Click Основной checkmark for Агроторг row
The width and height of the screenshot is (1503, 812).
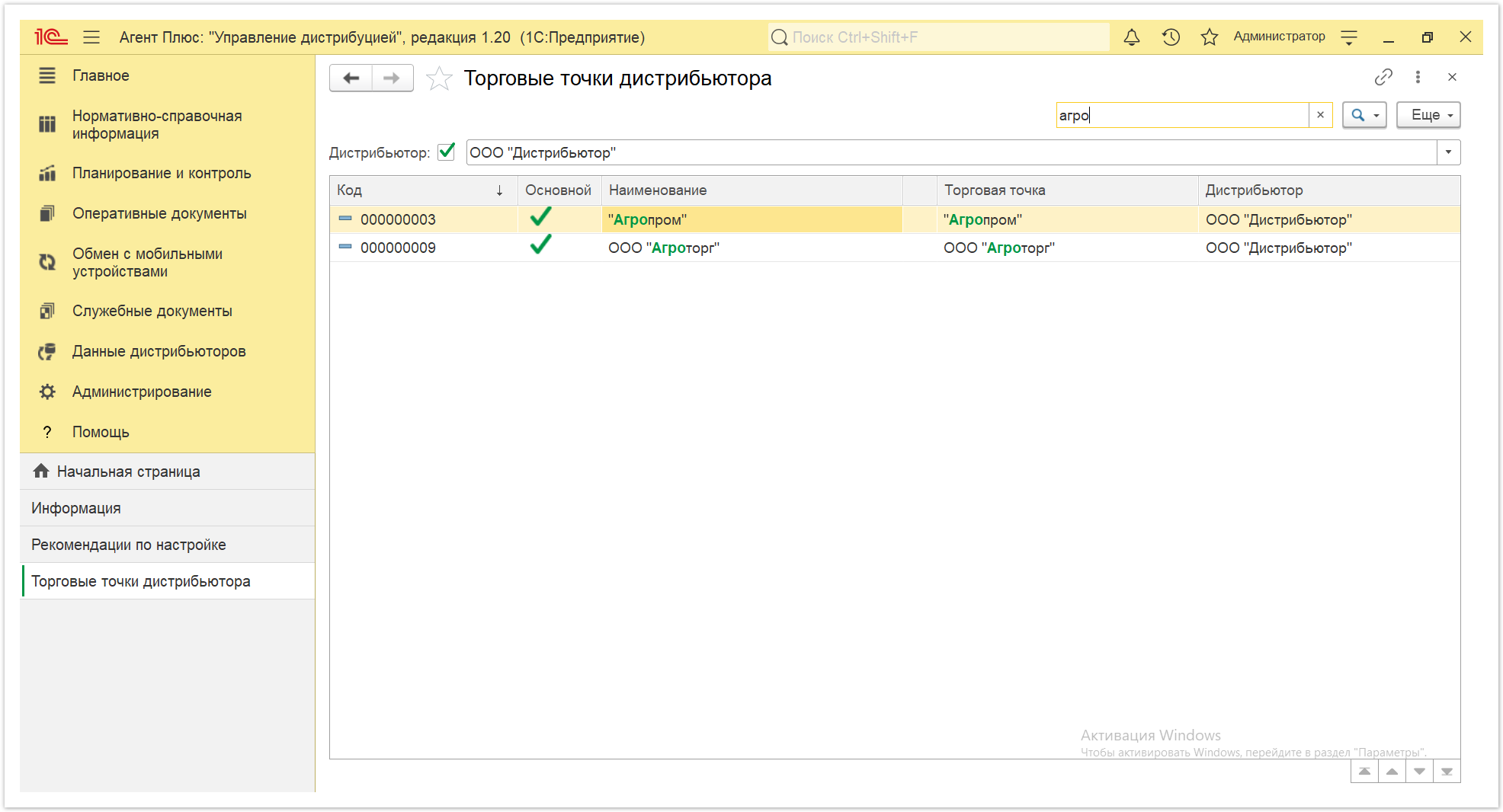pos(540,245)
